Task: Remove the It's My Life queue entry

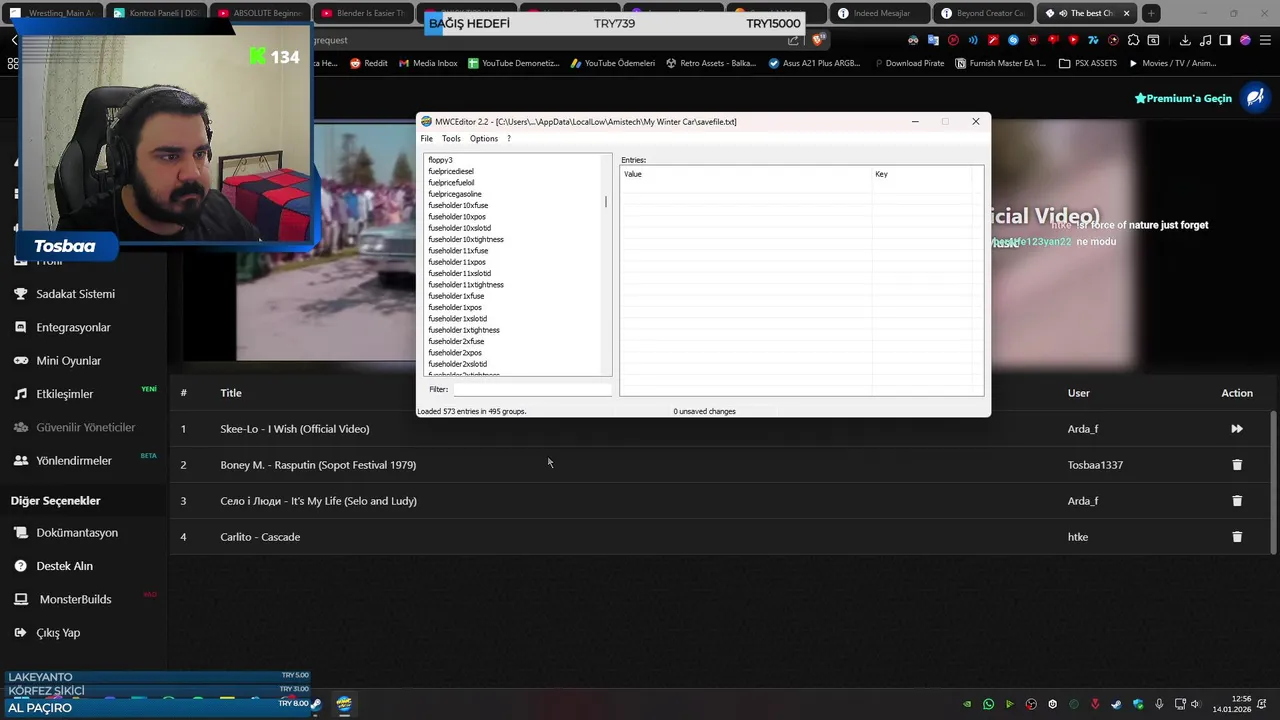Action: pyautogui.click(x=1237, y=501)
